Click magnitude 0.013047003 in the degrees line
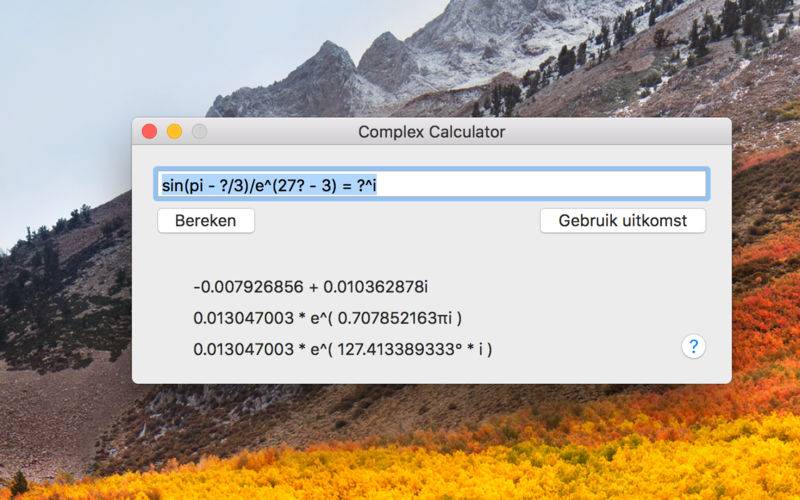 pyautogui.click(x=243, y=349)
